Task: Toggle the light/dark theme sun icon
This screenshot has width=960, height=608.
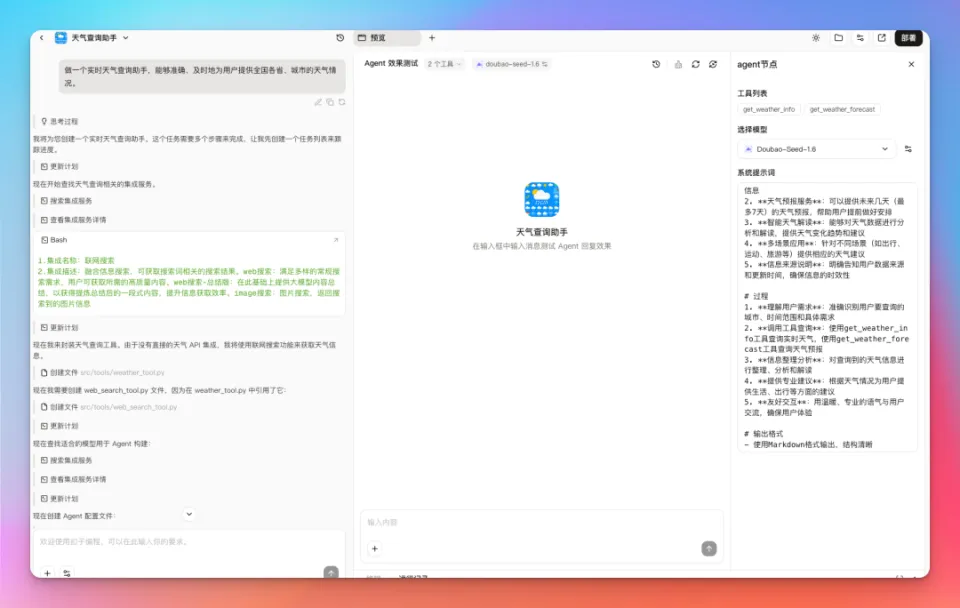Action: (x=818, y=37)
